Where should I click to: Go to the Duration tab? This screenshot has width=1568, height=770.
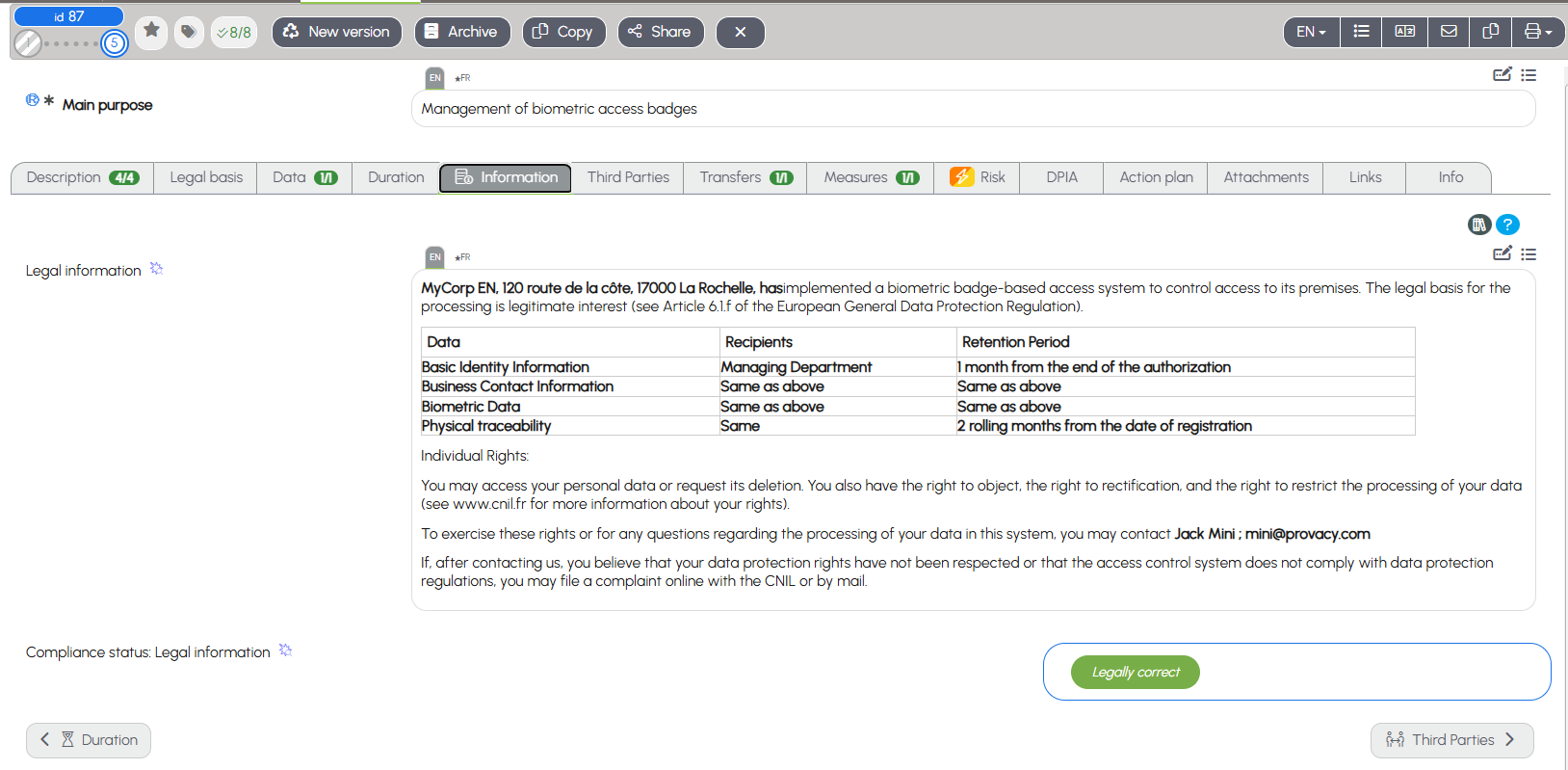[x=396, y=177]
